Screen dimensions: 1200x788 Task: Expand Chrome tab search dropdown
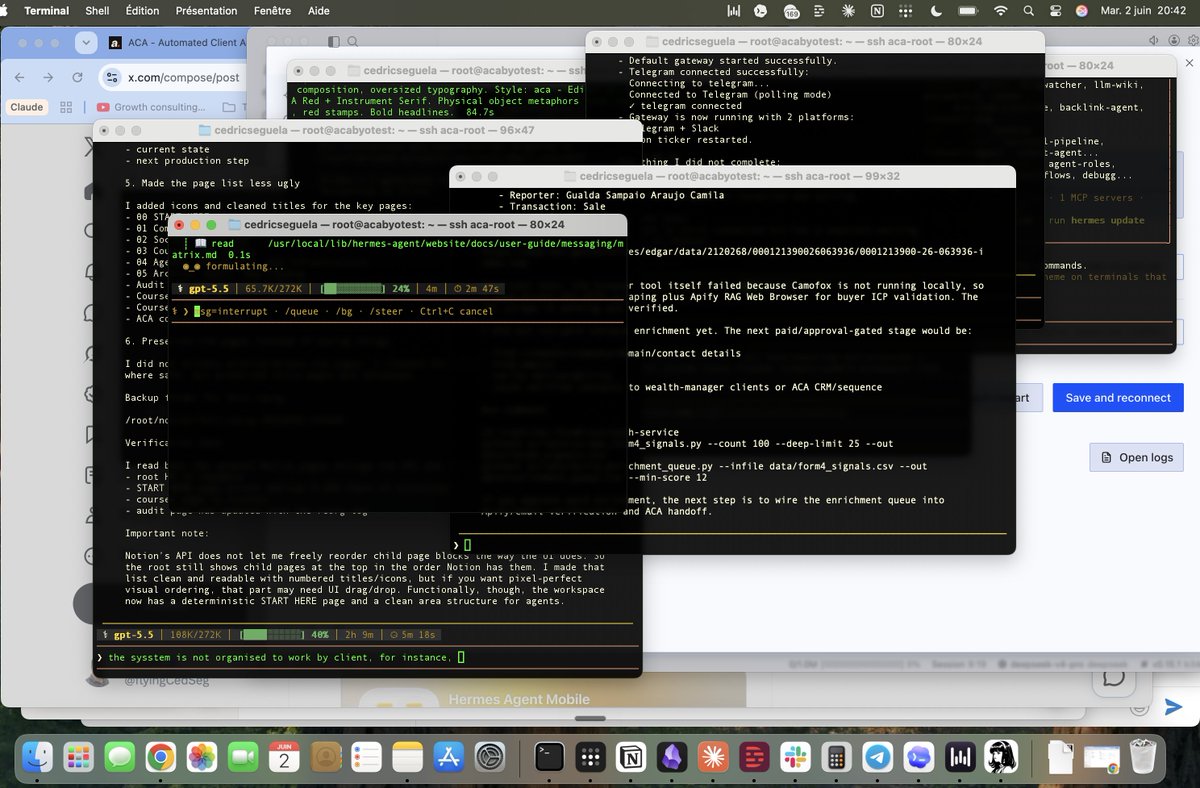pyautogui.click(x=84, y=44)
